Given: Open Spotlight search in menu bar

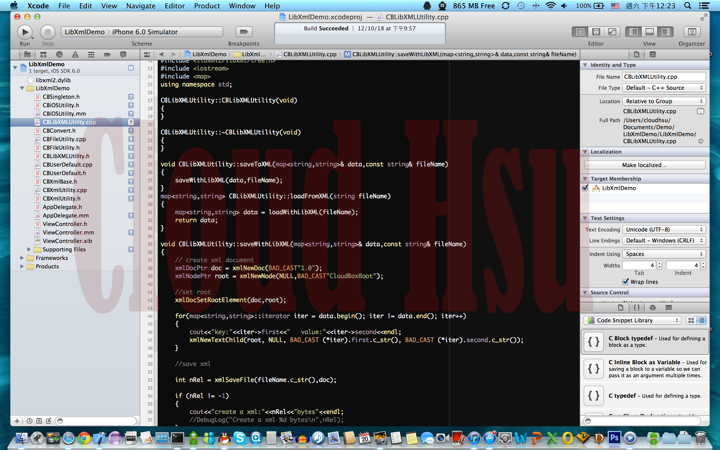Looking at the screenshot, I should click(687, 6).
